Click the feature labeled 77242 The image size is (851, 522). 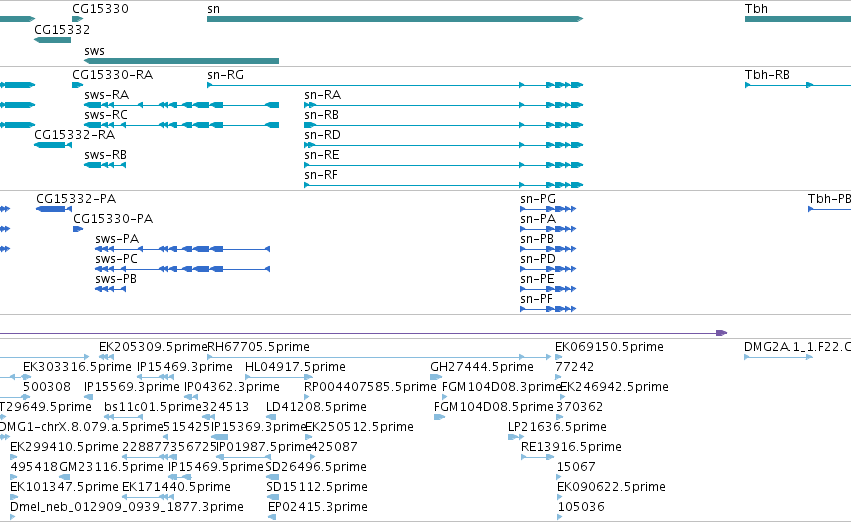pos(558,377)
